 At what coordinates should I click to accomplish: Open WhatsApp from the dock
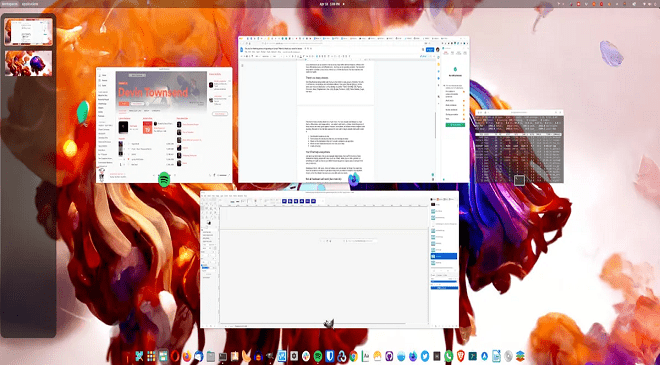[449, 356]
